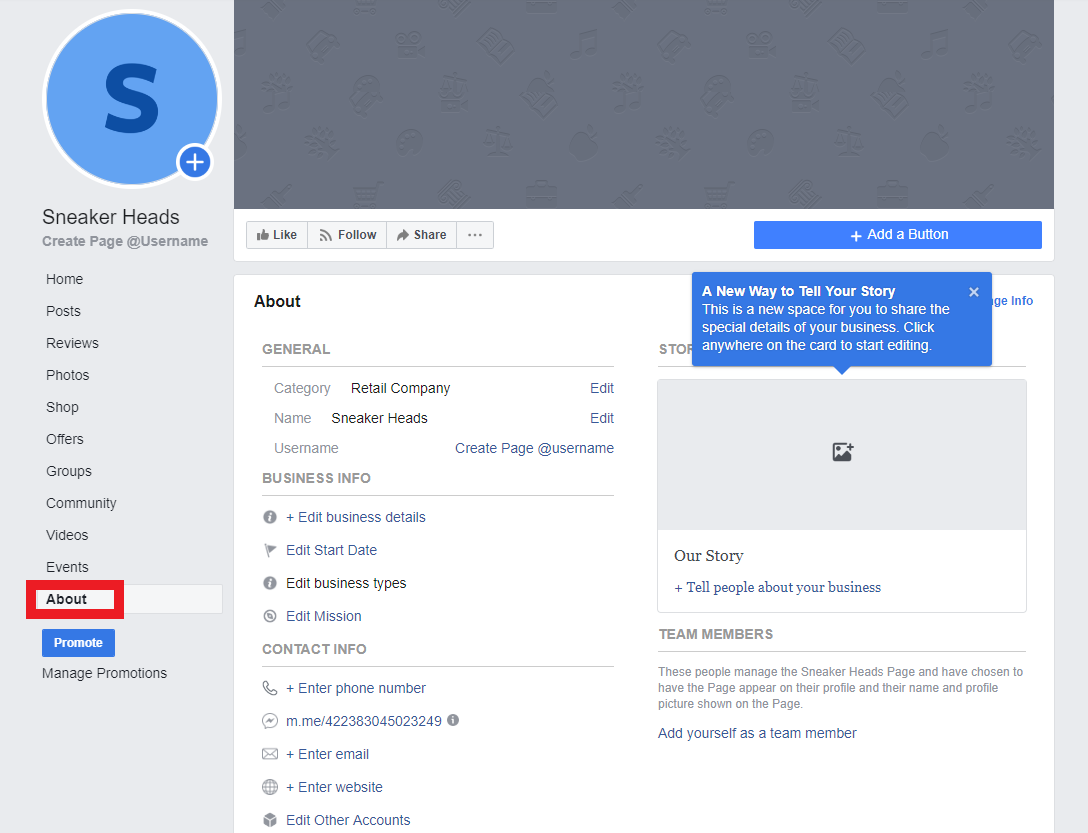Click + Tell people about your business

777,587
